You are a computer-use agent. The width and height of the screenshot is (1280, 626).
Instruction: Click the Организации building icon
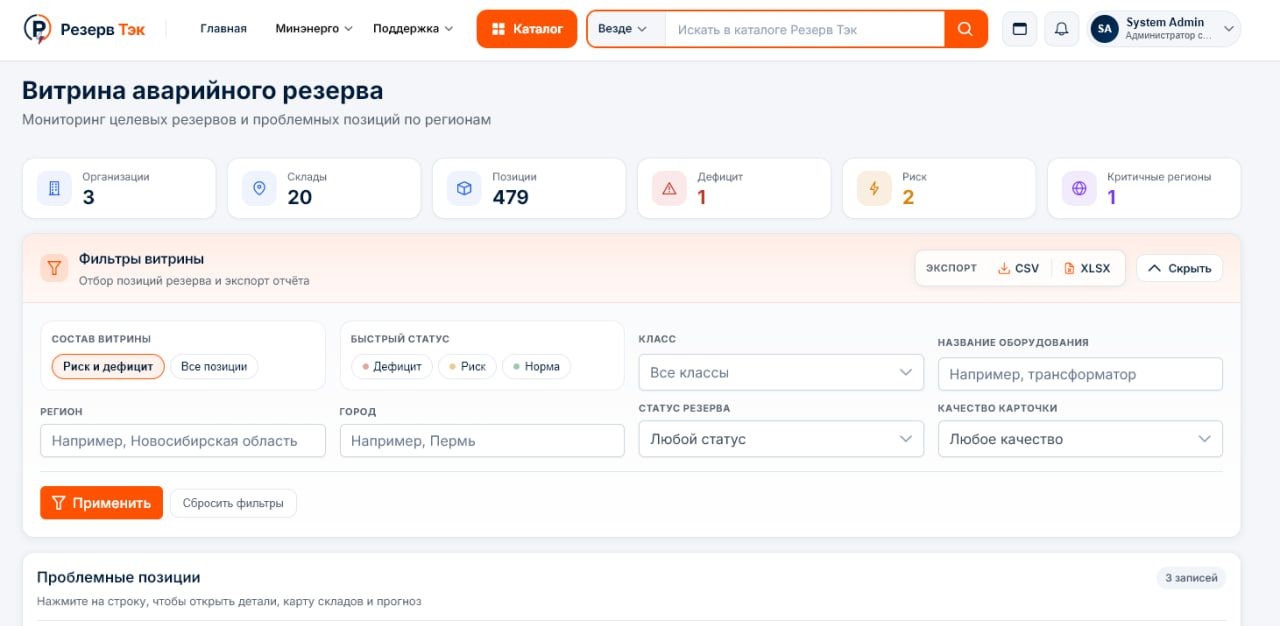(x=54, y=188)
